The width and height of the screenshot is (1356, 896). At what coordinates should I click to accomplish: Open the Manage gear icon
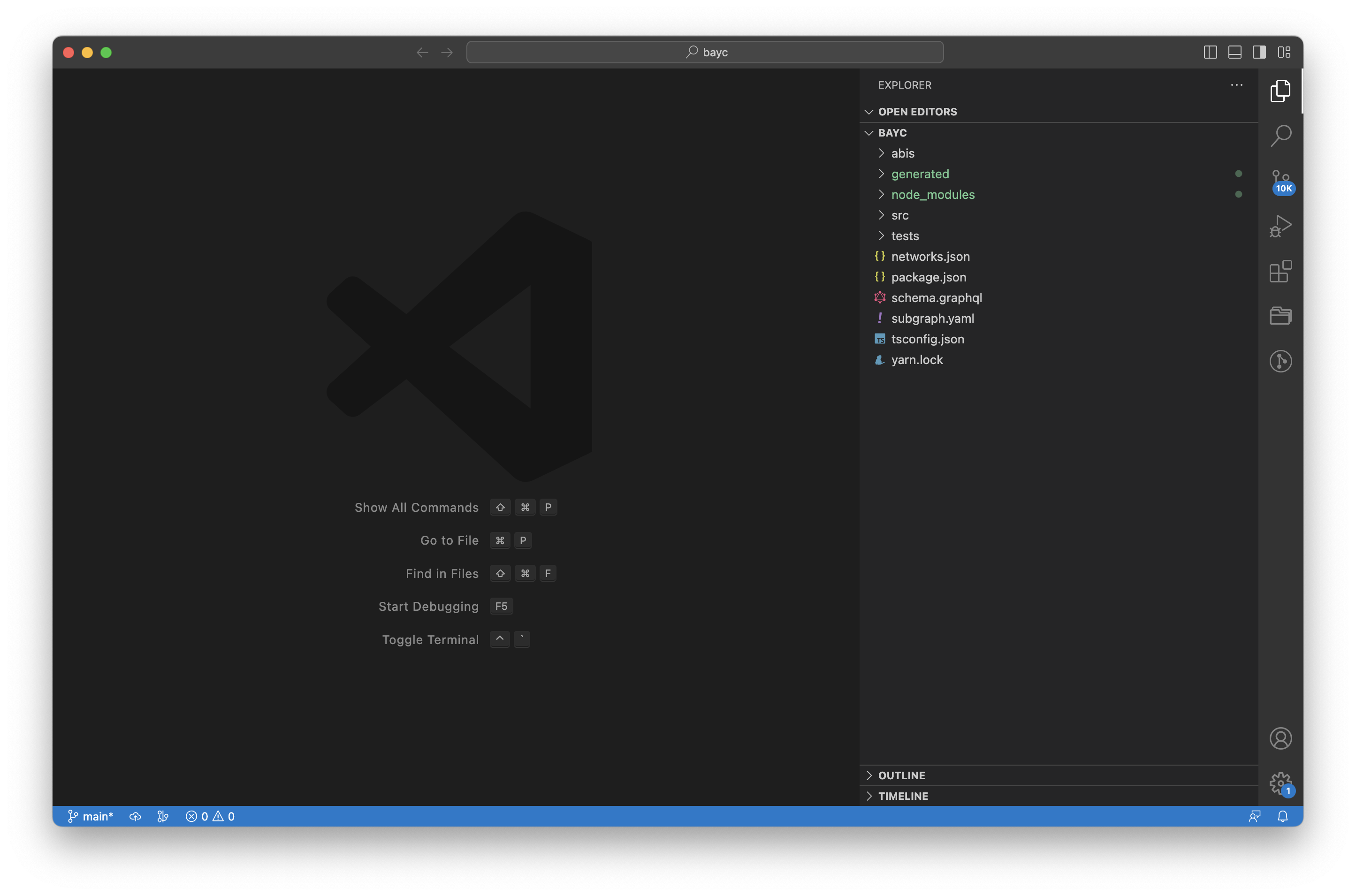tap(1280, 783)
